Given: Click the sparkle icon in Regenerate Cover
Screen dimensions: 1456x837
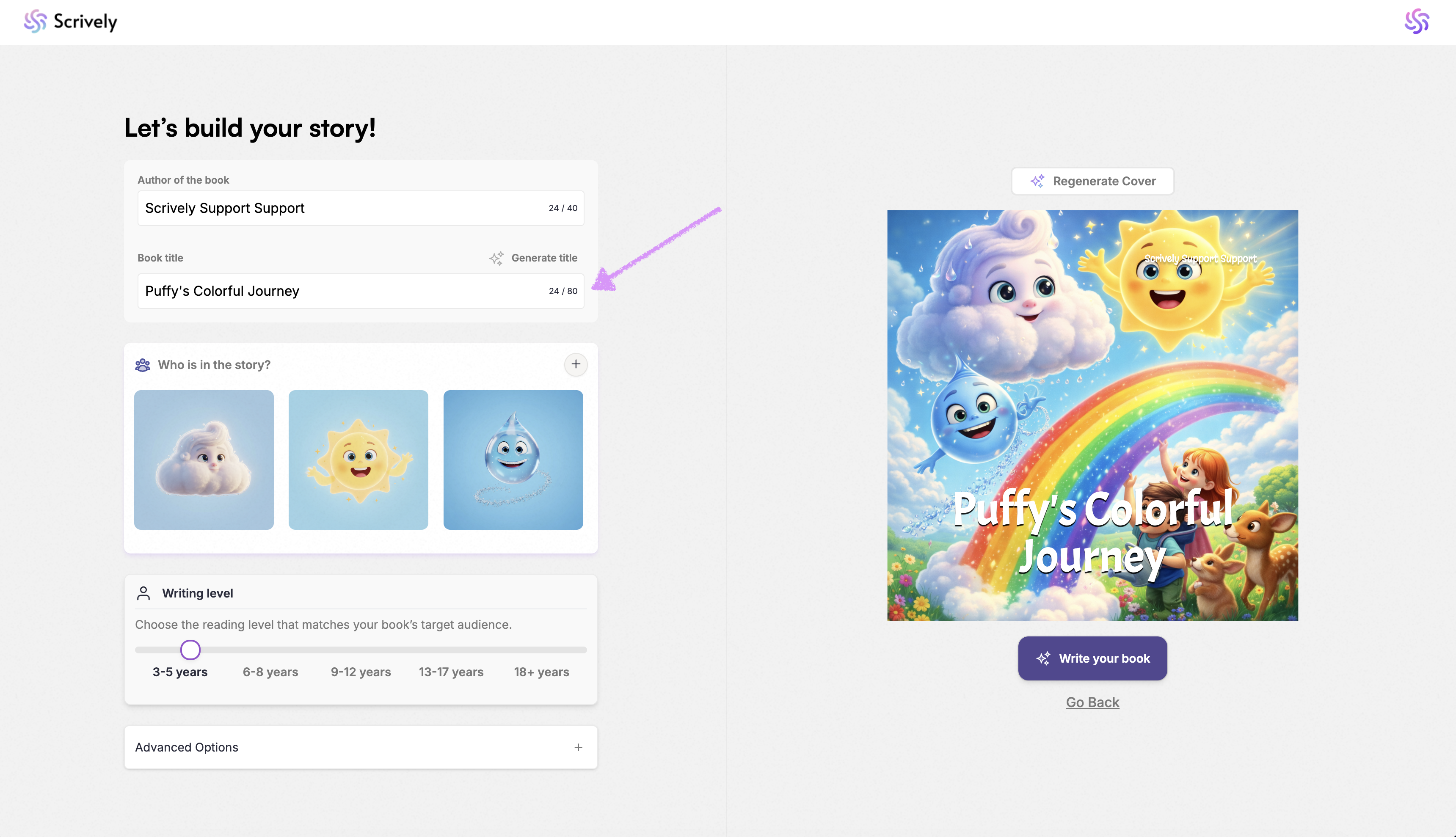Looking at the screenshot, I should coord(1037,181).
